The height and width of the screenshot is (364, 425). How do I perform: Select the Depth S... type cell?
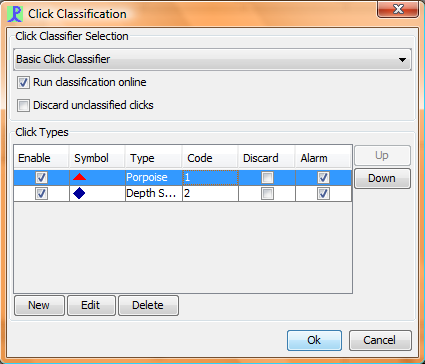[154, 193]
